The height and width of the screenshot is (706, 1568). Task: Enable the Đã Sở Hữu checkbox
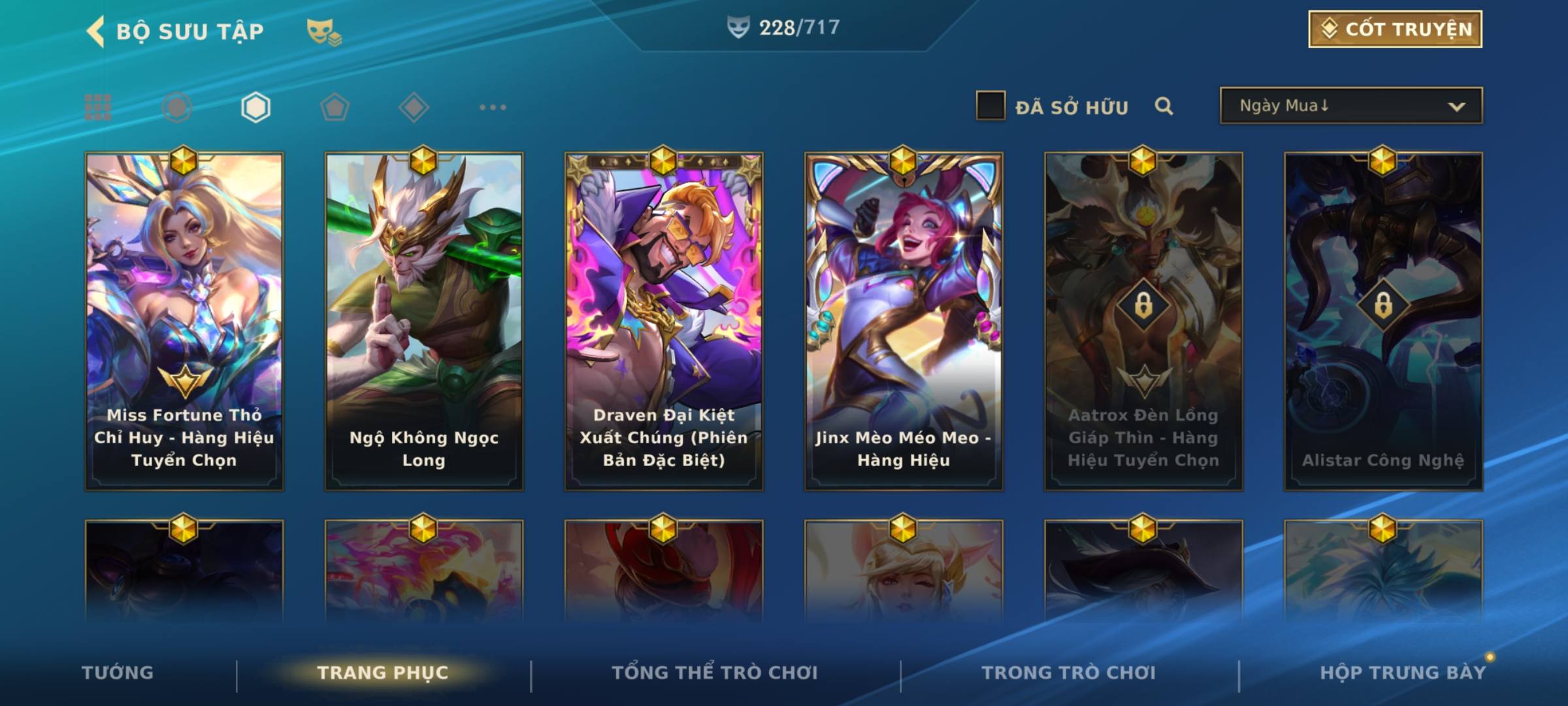pos(990,106)
